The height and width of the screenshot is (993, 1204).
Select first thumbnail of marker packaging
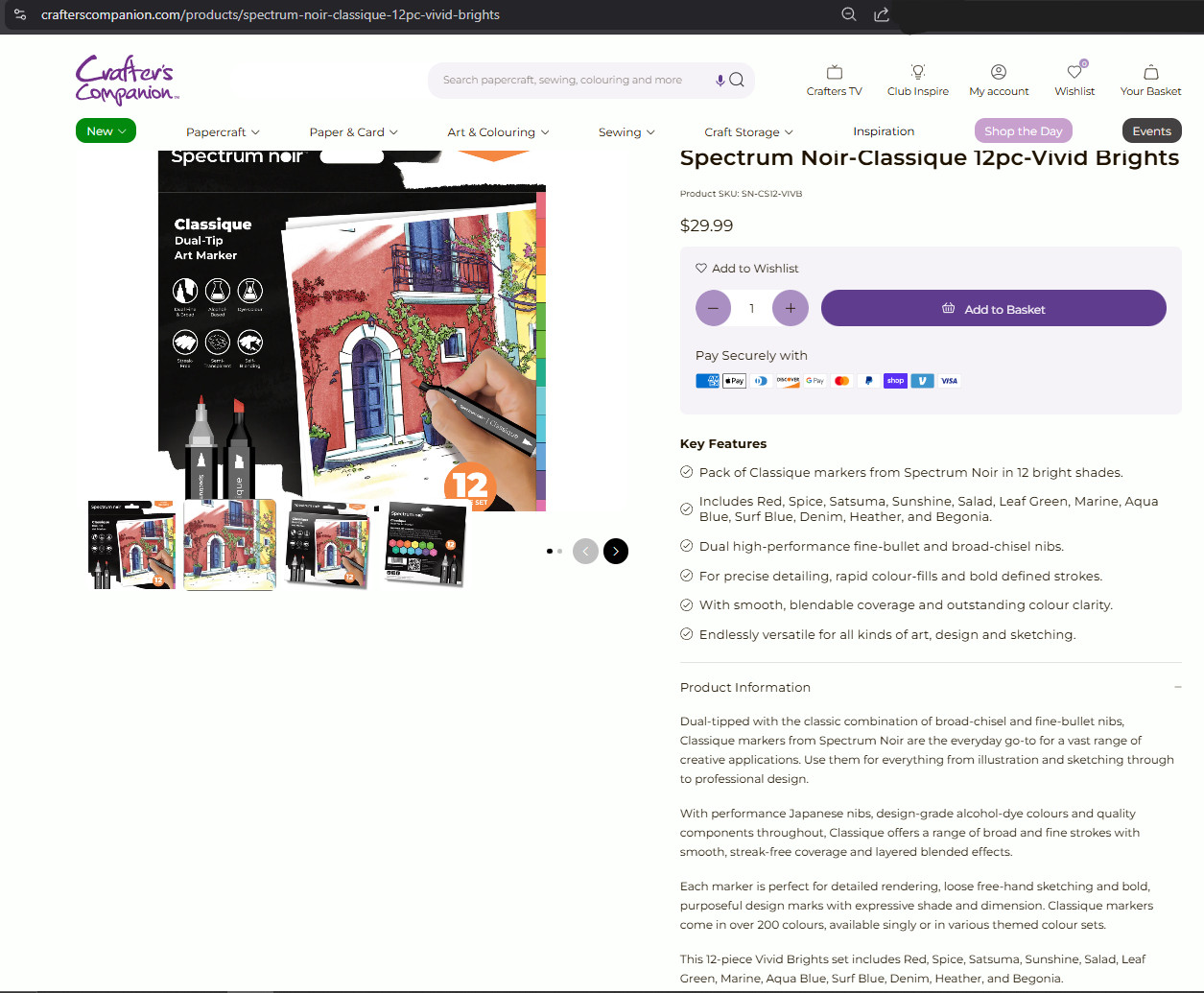coord(131,544)
